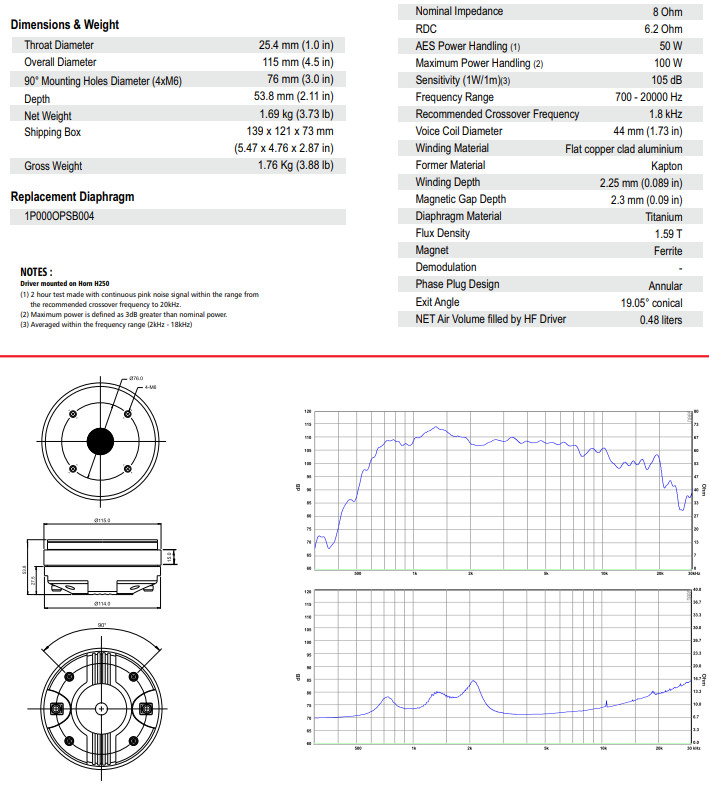Select shipping box inches value (5.47 x 4.76 x 2.87 in)
This screenshot has height=788, width=709.
pyautogui.click(x=284, y=148)
